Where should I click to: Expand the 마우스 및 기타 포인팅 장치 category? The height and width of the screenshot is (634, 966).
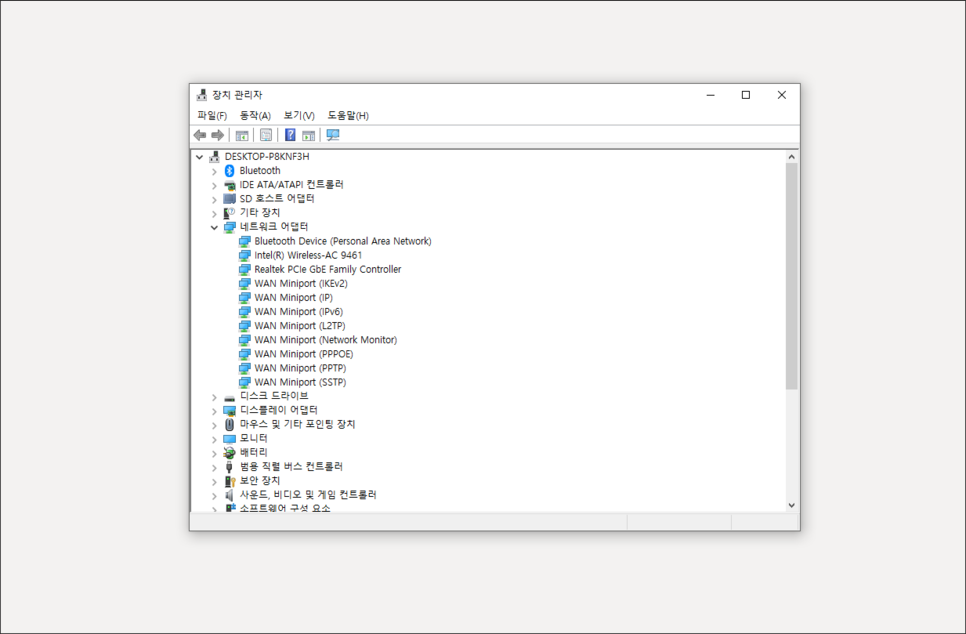[214, 426]
